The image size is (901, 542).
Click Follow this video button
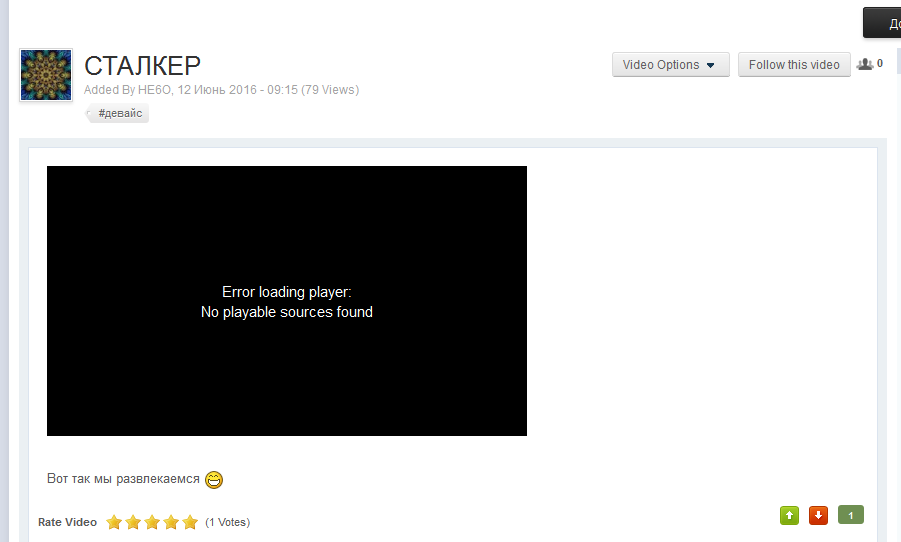(x=794, y=64)
